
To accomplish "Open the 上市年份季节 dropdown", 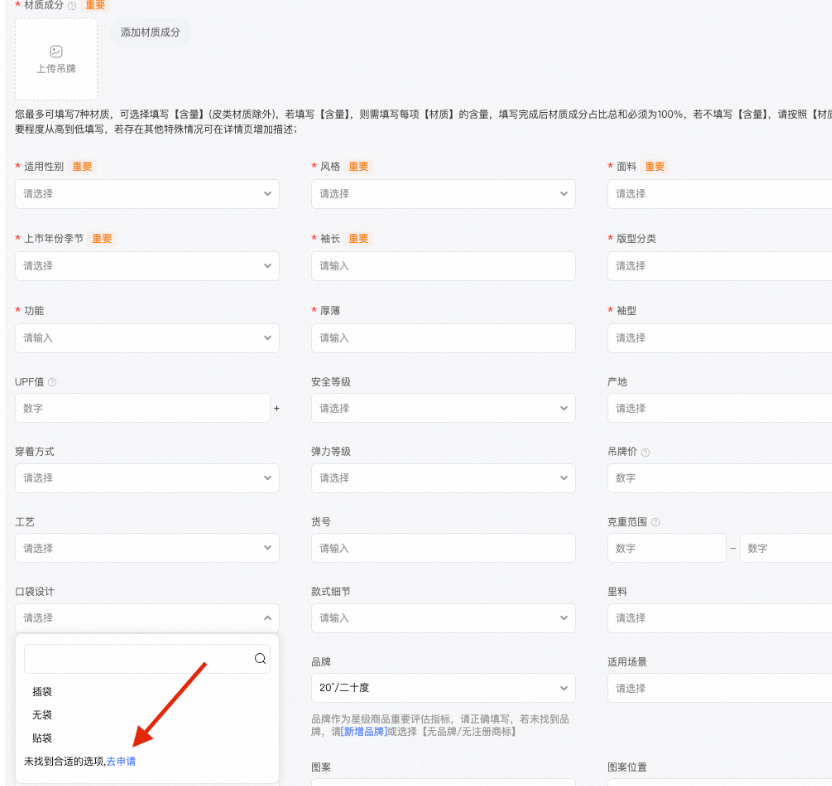I will 147,266.
